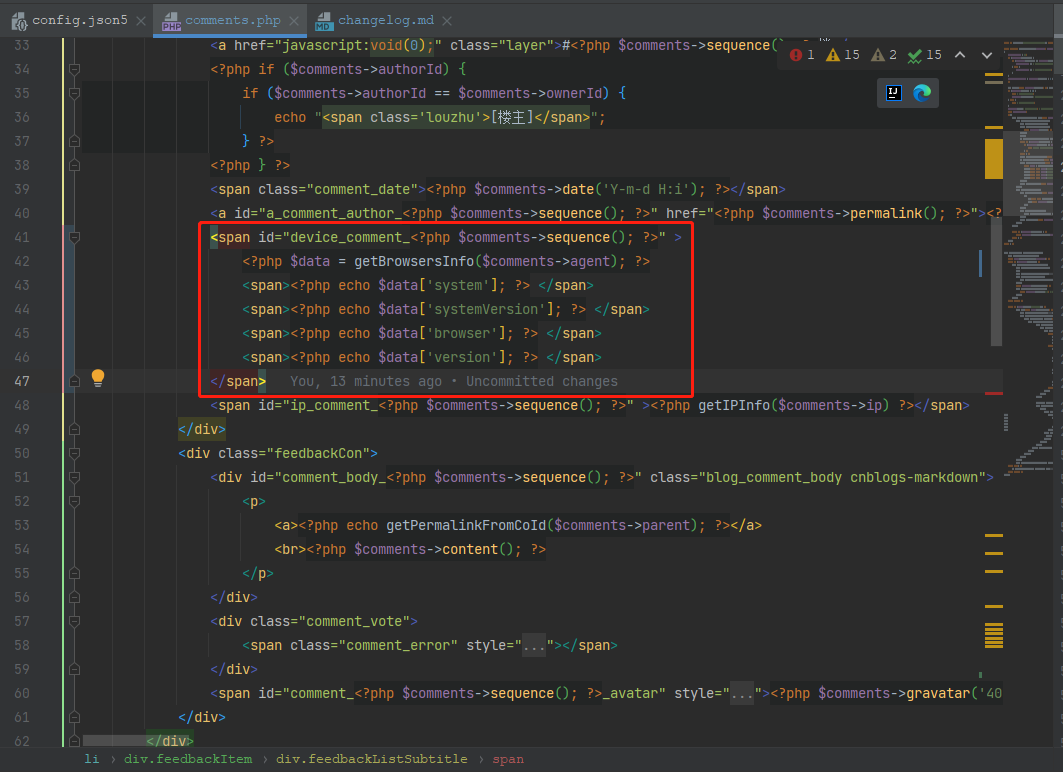This screenshot has height=772, width=1063.
Task: Click the intention lightbulb on line 47
Action: 98,378
